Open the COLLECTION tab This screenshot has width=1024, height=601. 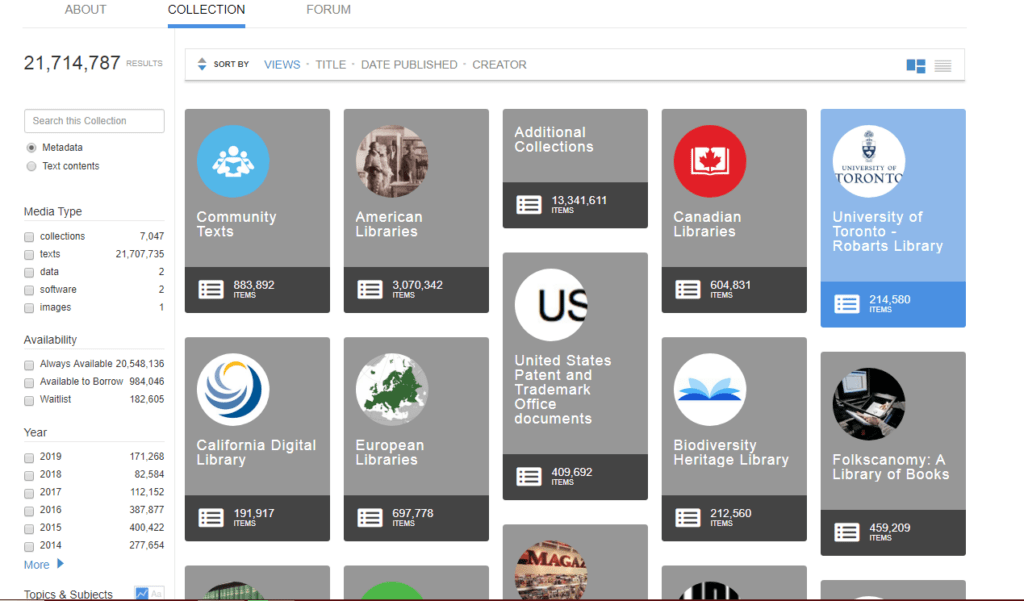pos(206,10)
